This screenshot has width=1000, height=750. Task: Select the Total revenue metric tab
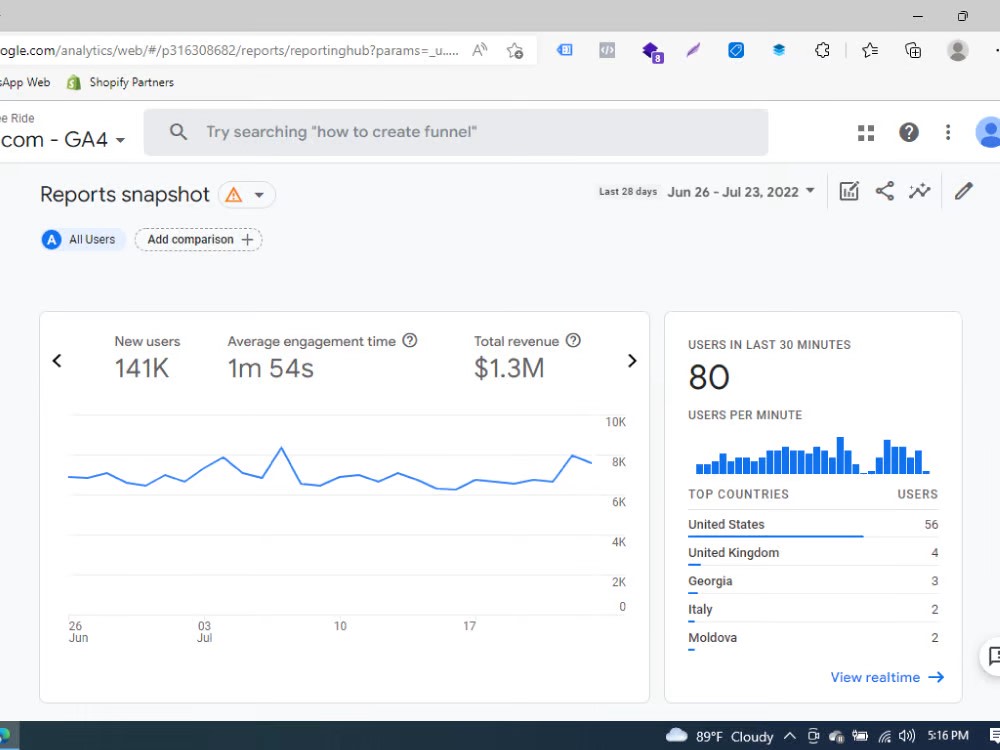[x=527, y=358]
